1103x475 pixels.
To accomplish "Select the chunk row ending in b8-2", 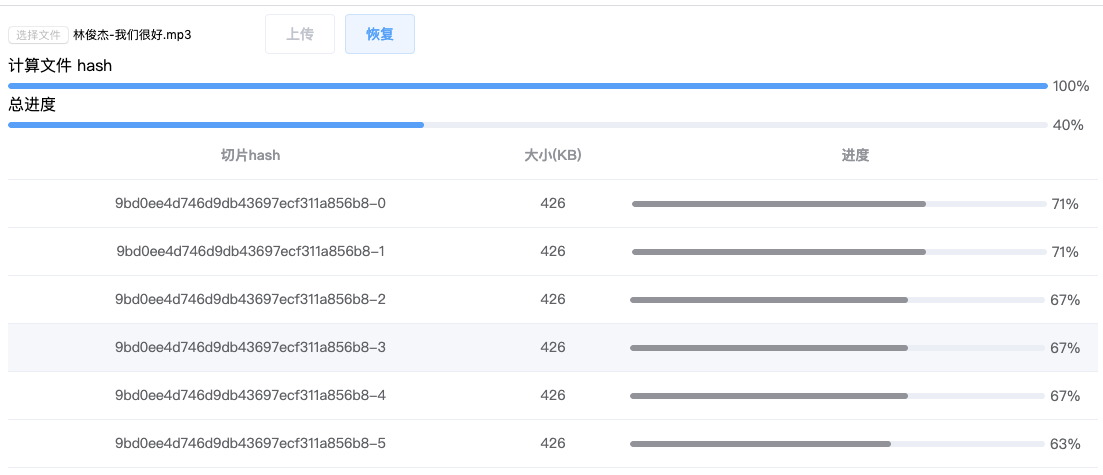I will click(x=250, y=300).
